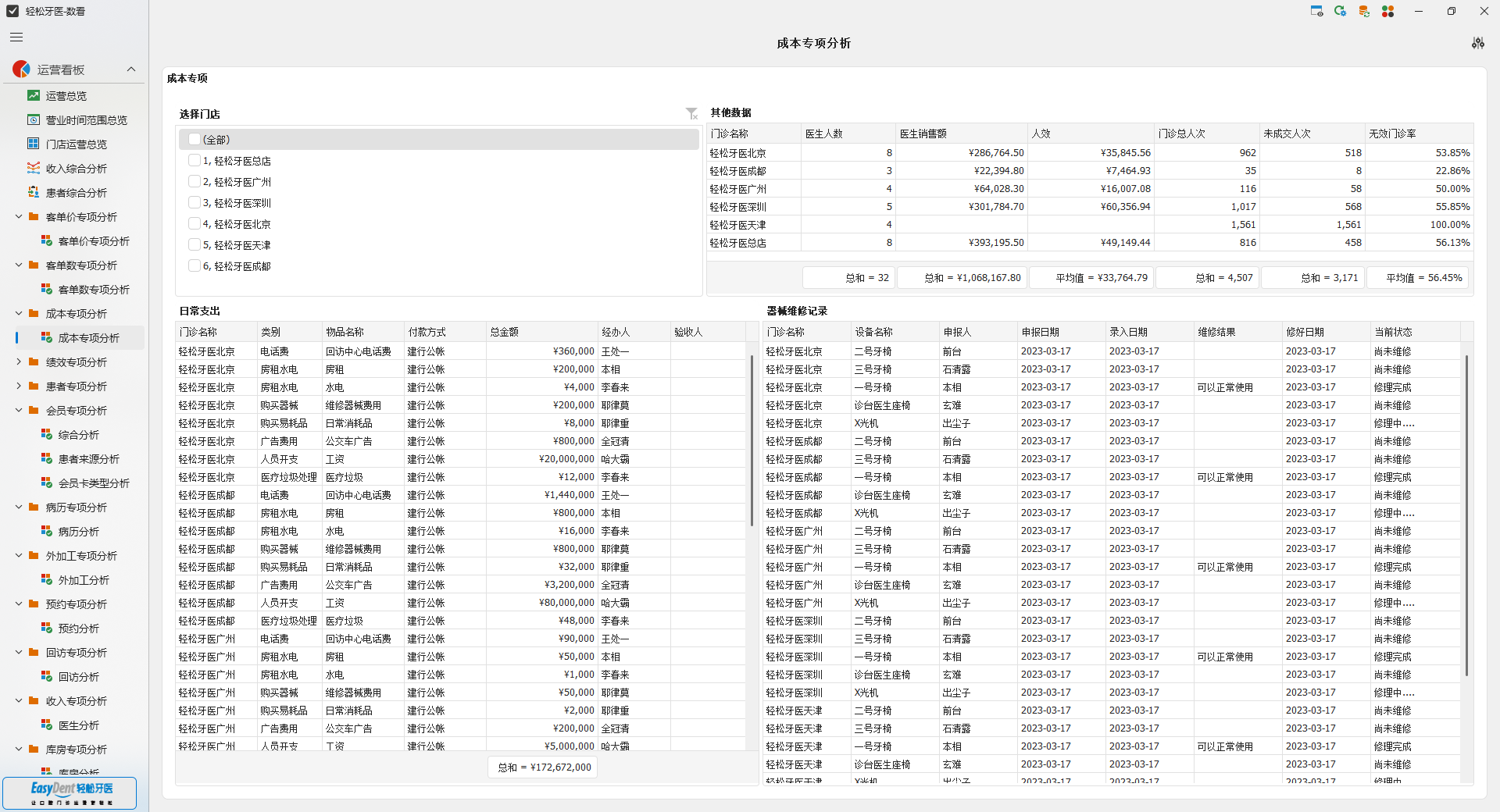Click the 运营看板 pie chart icon

pyautogui.click(x=21, y=69)
